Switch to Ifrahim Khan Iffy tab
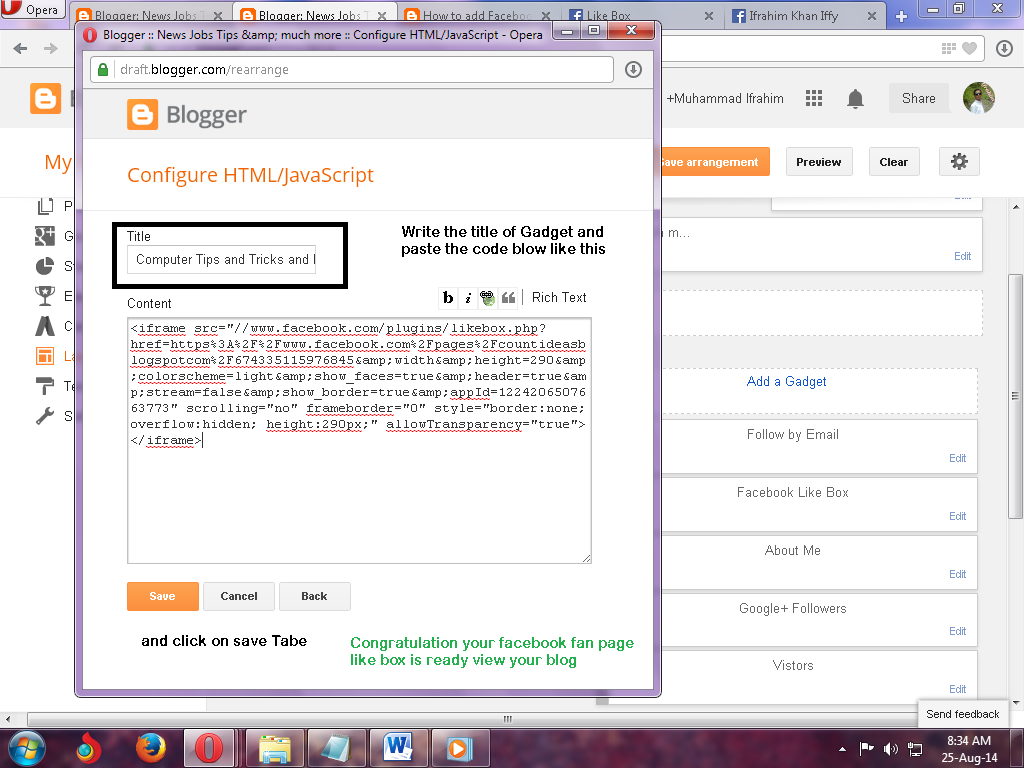The height and width of the screenshot is (768, 1024). click(x=805, y=16)
